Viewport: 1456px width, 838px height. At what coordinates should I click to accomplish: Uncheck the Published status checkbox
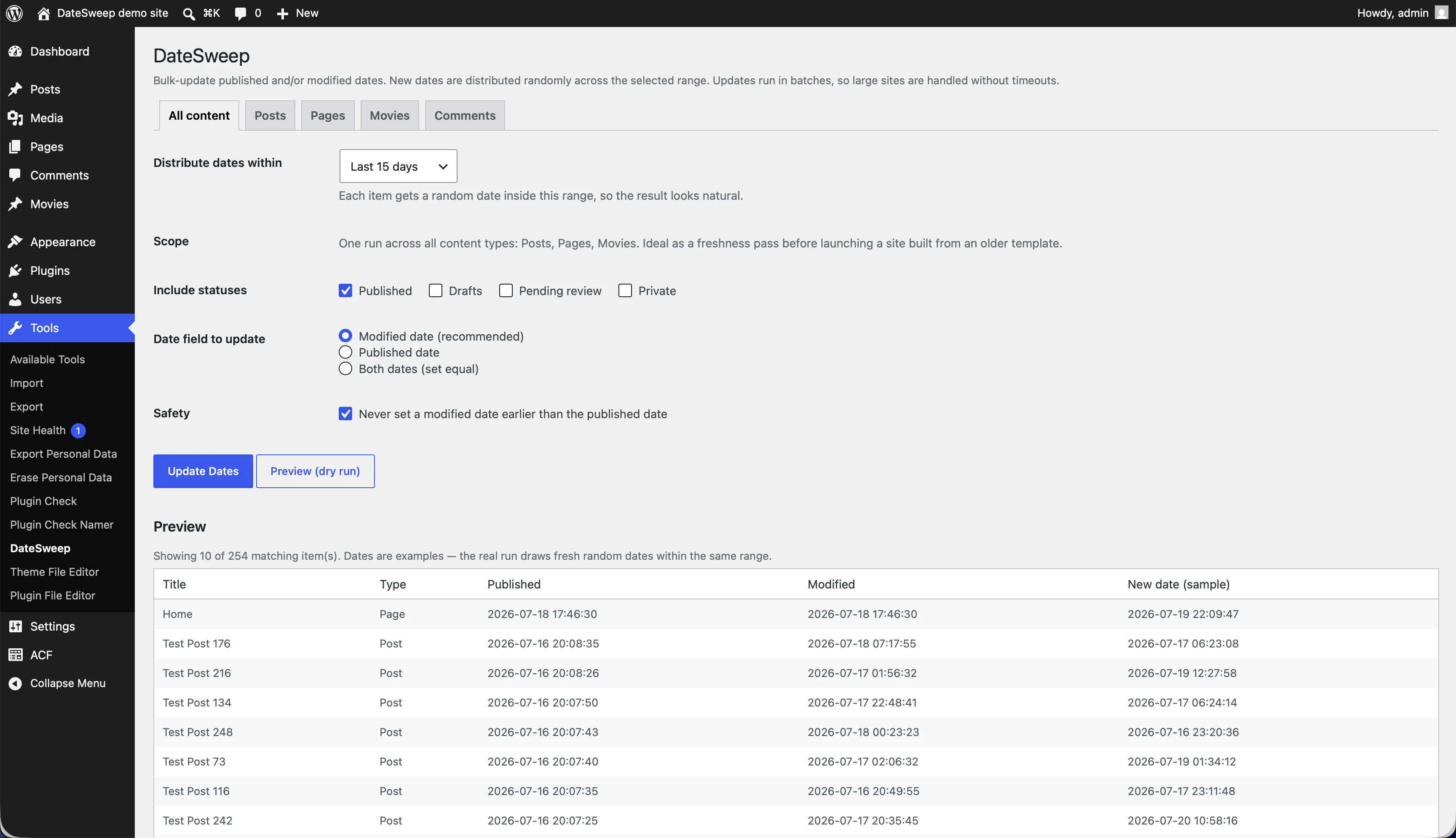tap(345, 291)
